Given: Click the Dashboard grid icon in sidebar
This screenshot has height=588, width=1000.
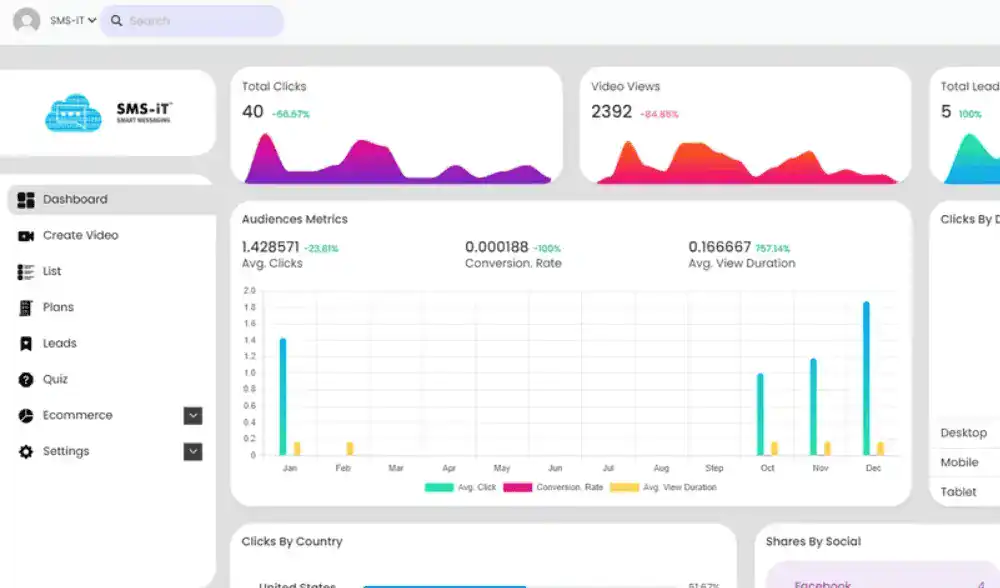Looking at the screenshot, I should (x=26, y=200).
